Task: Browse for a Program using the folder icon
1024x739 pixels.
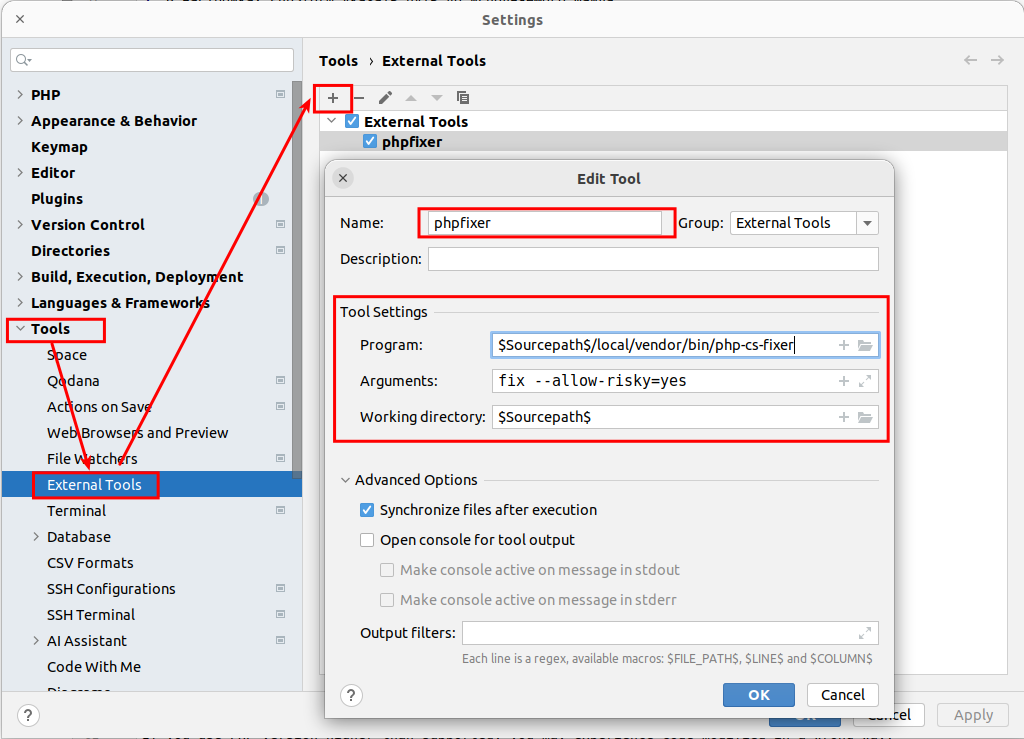Action: pyautogui.click(x=866, y=345)
